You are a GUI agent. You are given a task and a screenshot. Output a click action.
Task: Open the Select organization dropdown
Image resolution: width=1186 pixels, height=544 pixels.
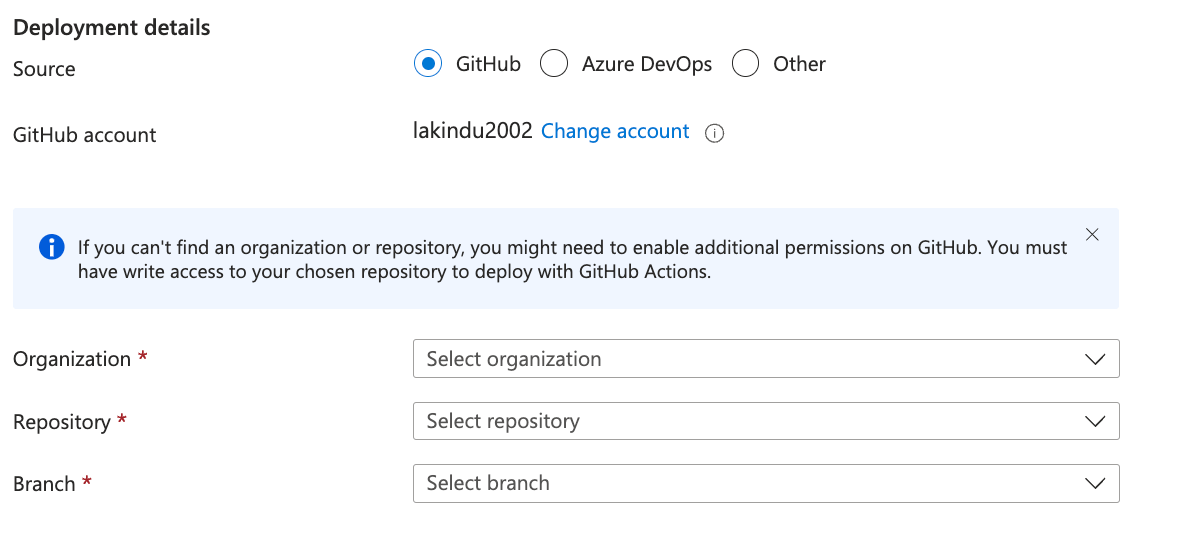(765, 359)
